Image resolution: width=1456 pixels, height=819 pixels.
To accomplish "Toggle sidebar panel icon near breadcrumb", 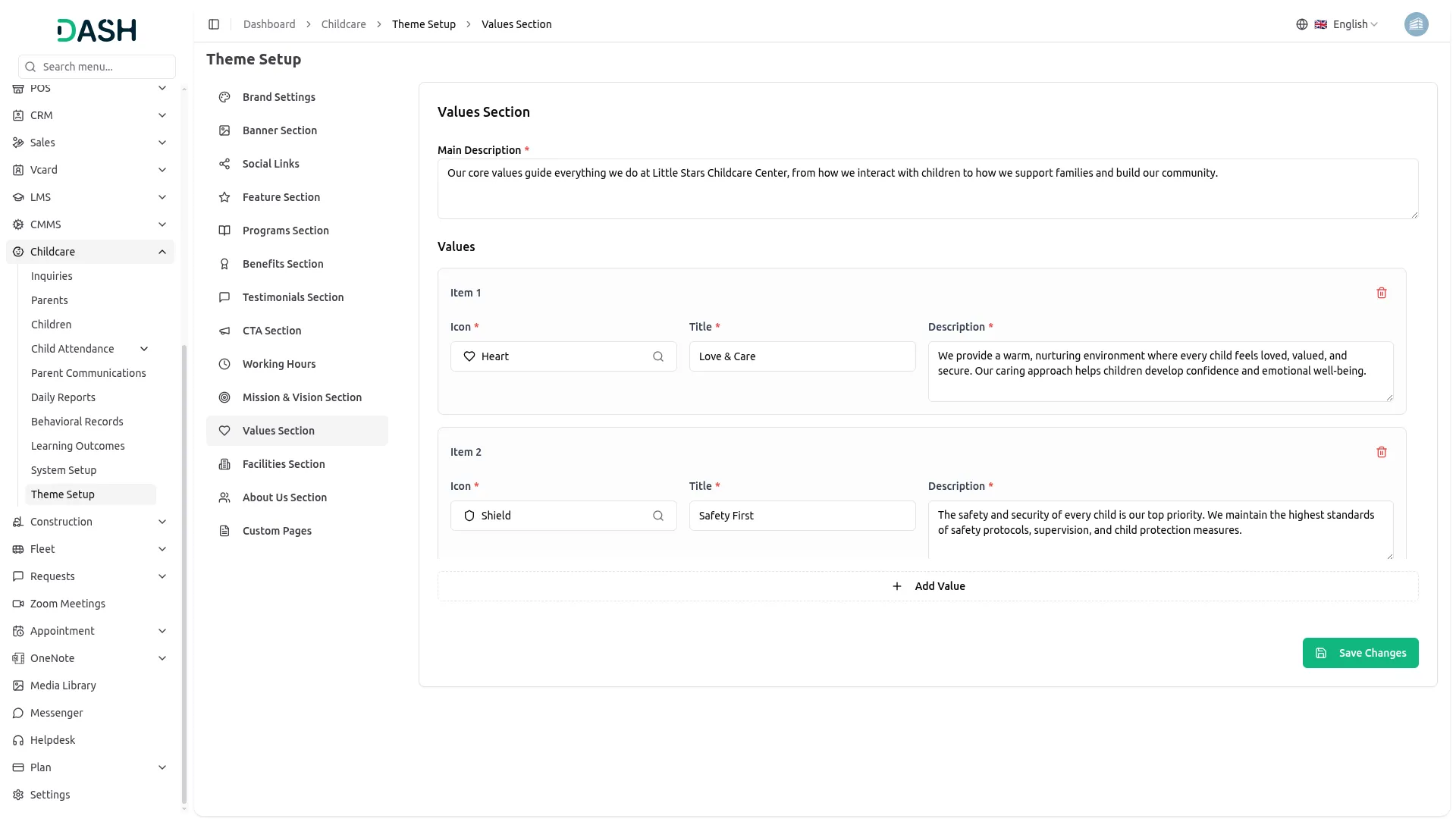I will click(x=214, y=24).
